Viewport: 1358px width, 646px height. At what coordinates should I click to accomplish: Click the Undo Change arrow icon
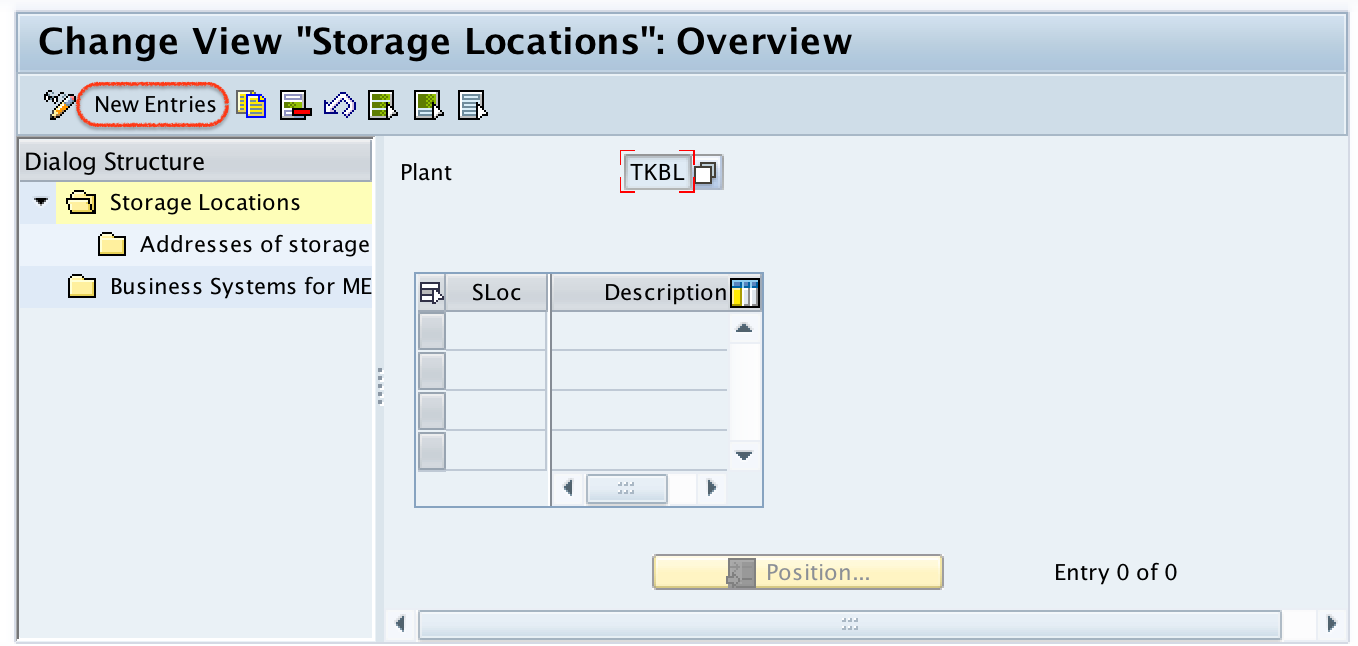[x=341, y=104]
